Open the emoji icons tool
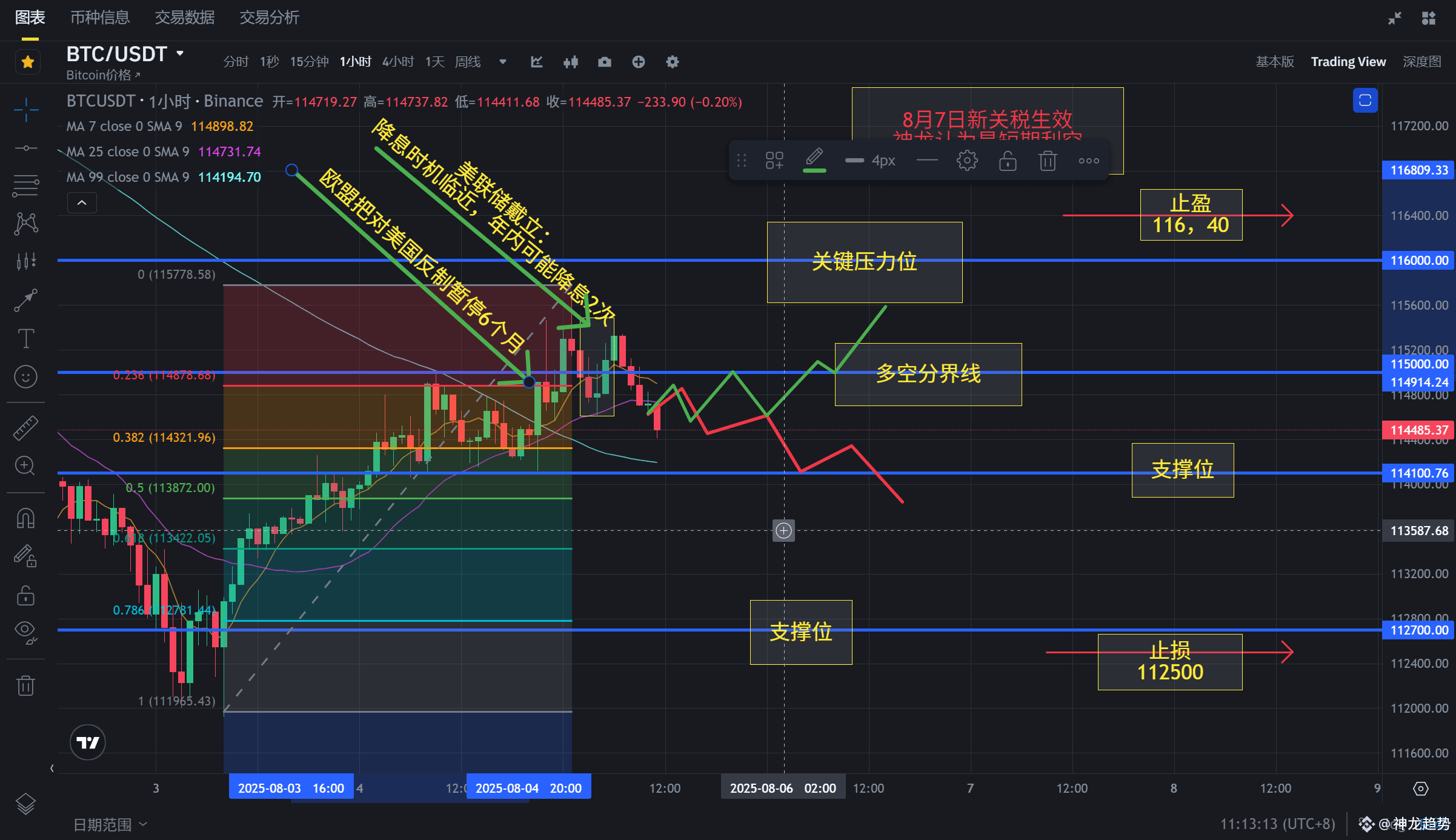The height and width of the screenshot is (840, 1456). click(26, 377)
